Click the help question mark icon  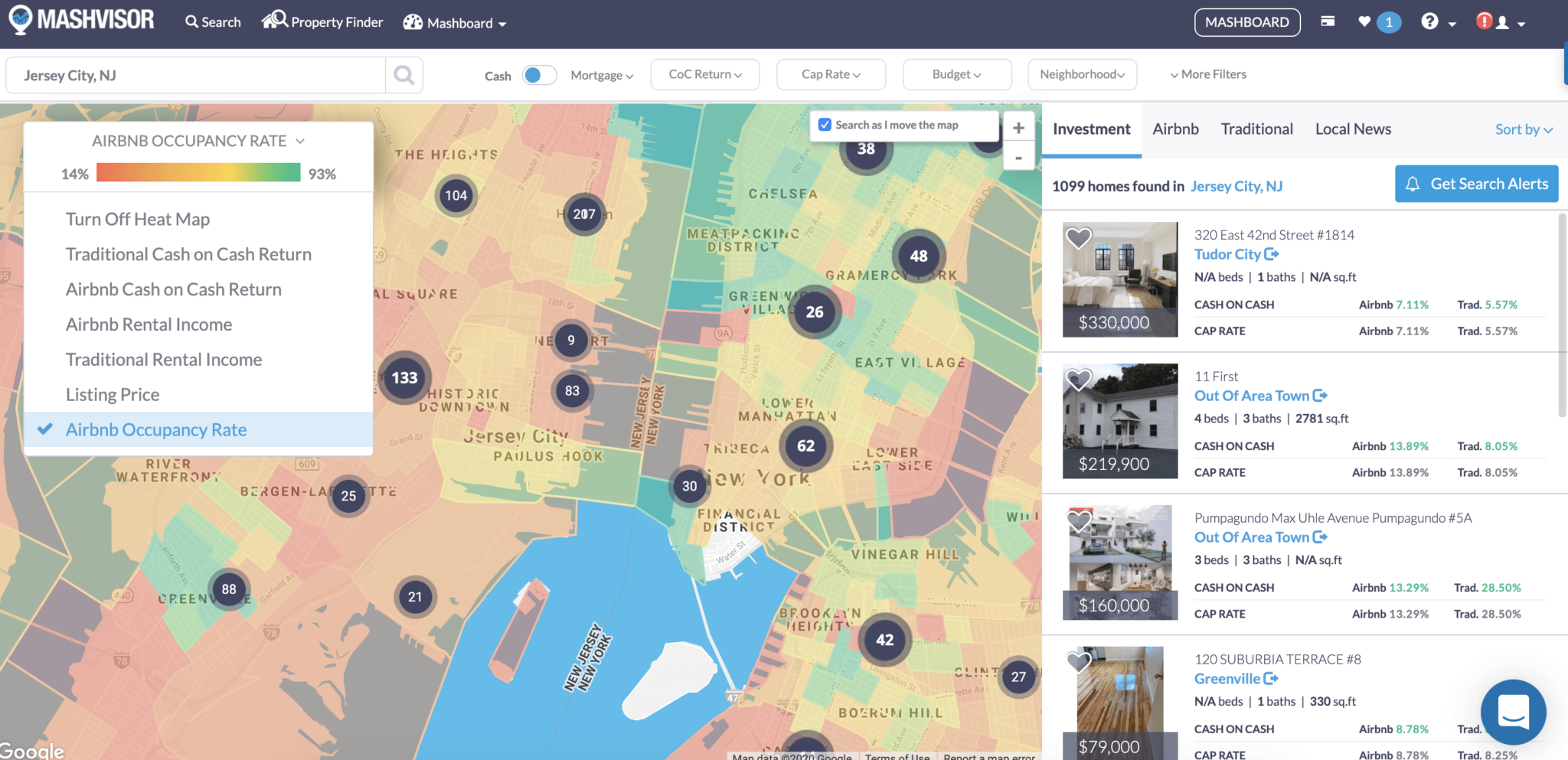[x=1431, y=21]
